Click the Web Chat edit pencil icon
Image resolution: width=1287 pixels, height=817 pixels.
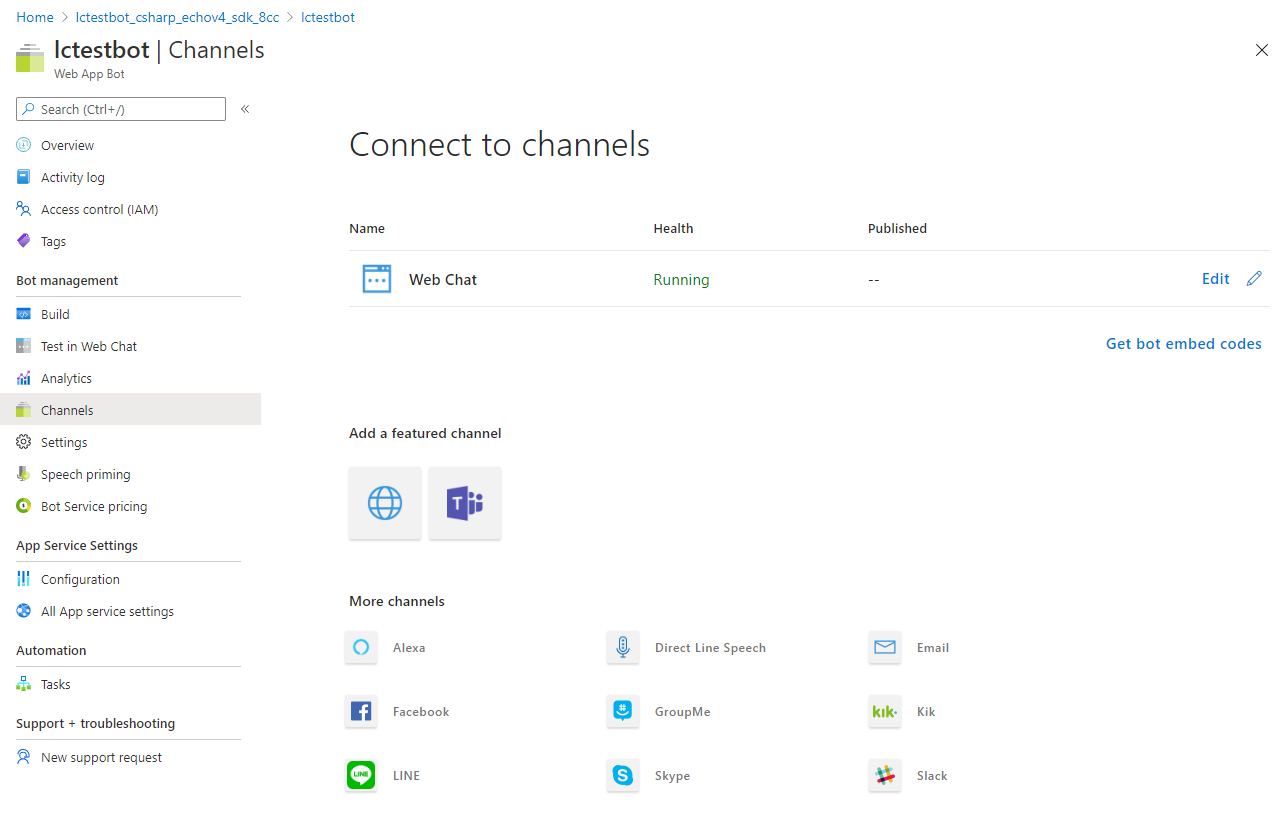coord(1254,279)
